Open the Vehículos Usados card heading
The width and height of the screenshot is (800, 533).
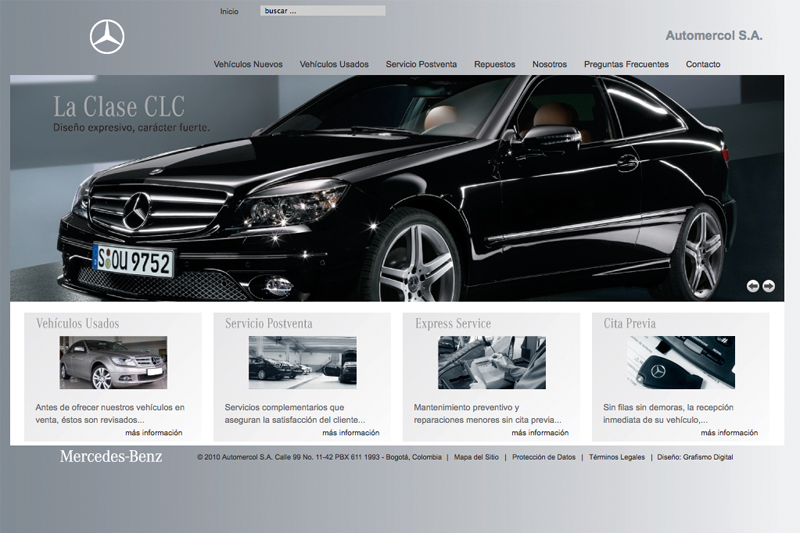click(x=78, y=323)
